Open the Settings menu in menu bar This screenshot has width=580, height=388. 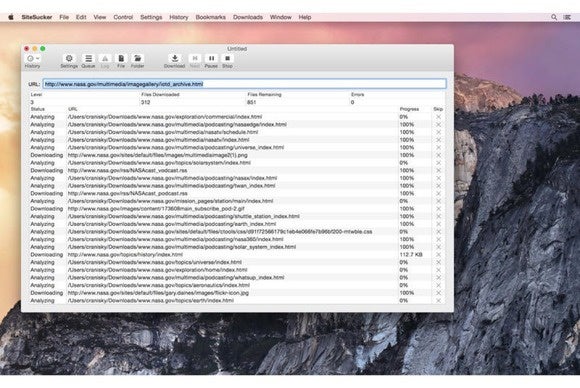(151, 17)
